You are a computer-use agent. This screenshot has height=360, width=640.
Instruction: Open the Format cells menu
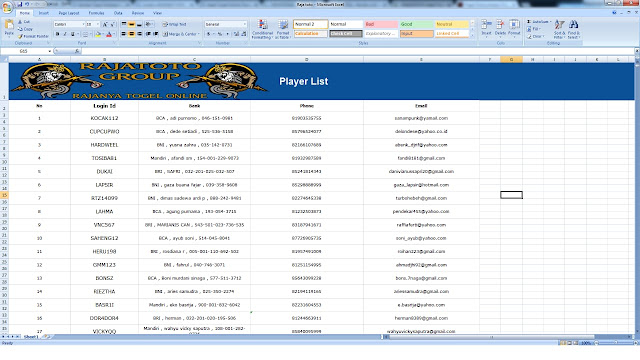click(x=514, y=28)
